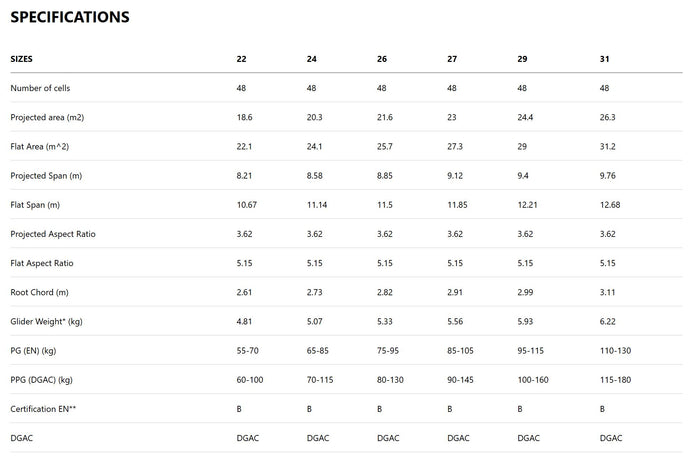This screenshot has height=456, width=695.
Task: Click the Projected Span value 9.76
Action: click(x=609, y=175)
